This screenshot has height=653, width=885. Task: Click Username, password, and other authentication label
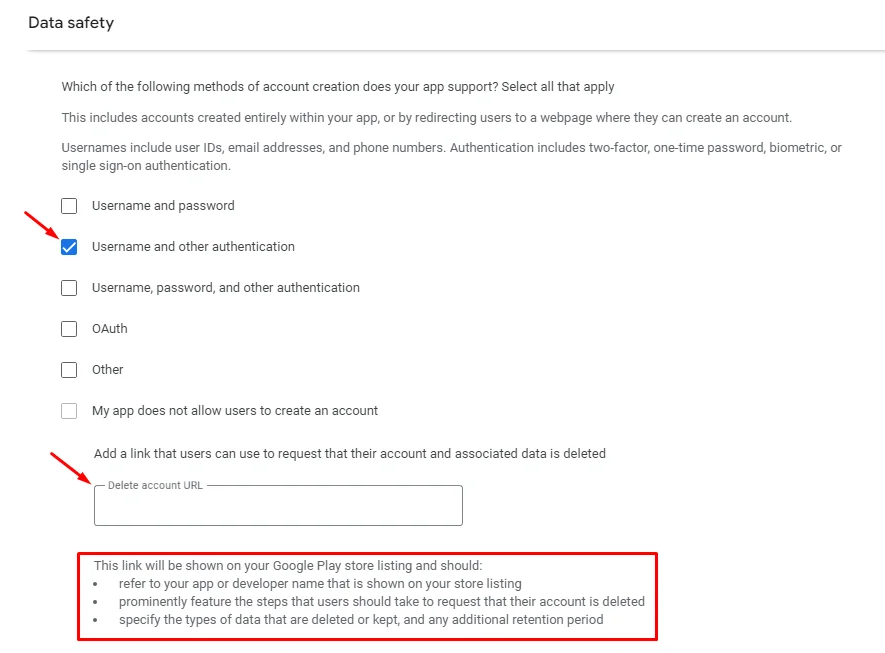tap(226, 288)
